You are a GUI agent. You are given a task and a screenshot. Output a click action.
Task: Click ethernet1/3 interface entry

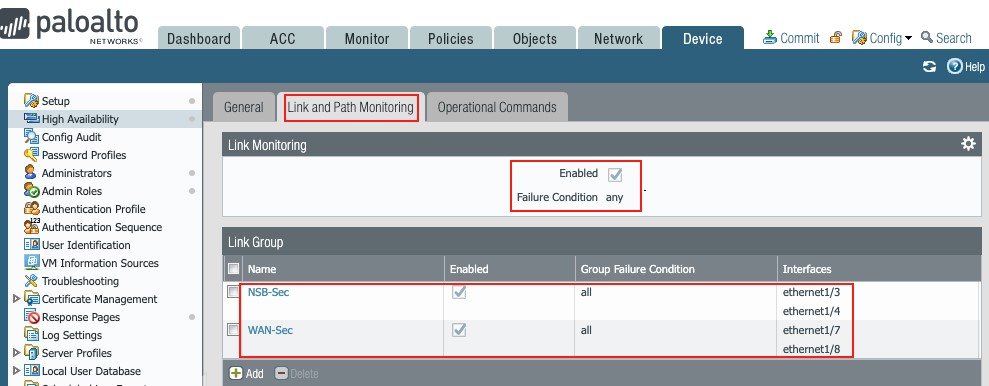(x=811, y=293)
